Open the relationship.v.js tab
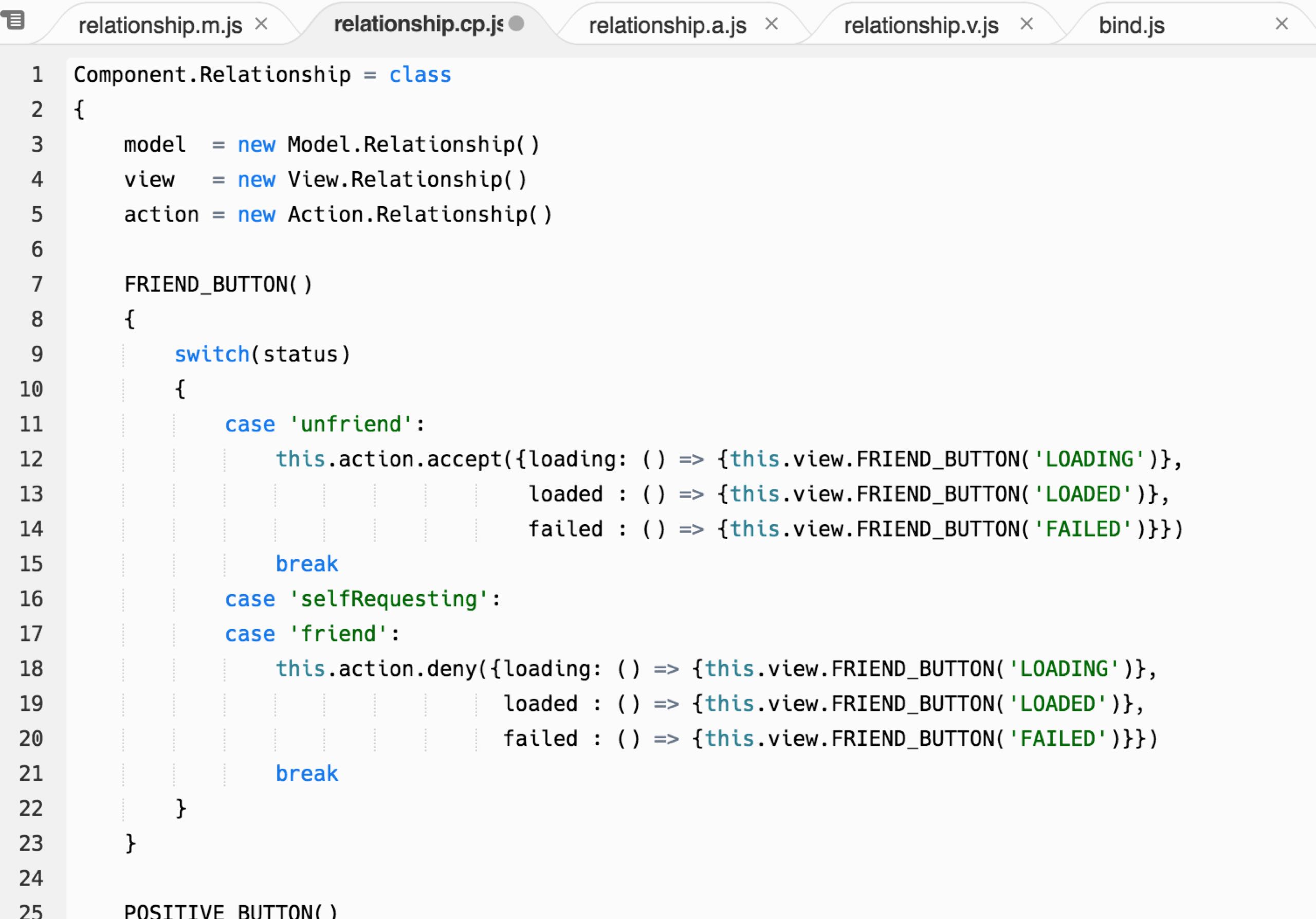 click(921, 25)
